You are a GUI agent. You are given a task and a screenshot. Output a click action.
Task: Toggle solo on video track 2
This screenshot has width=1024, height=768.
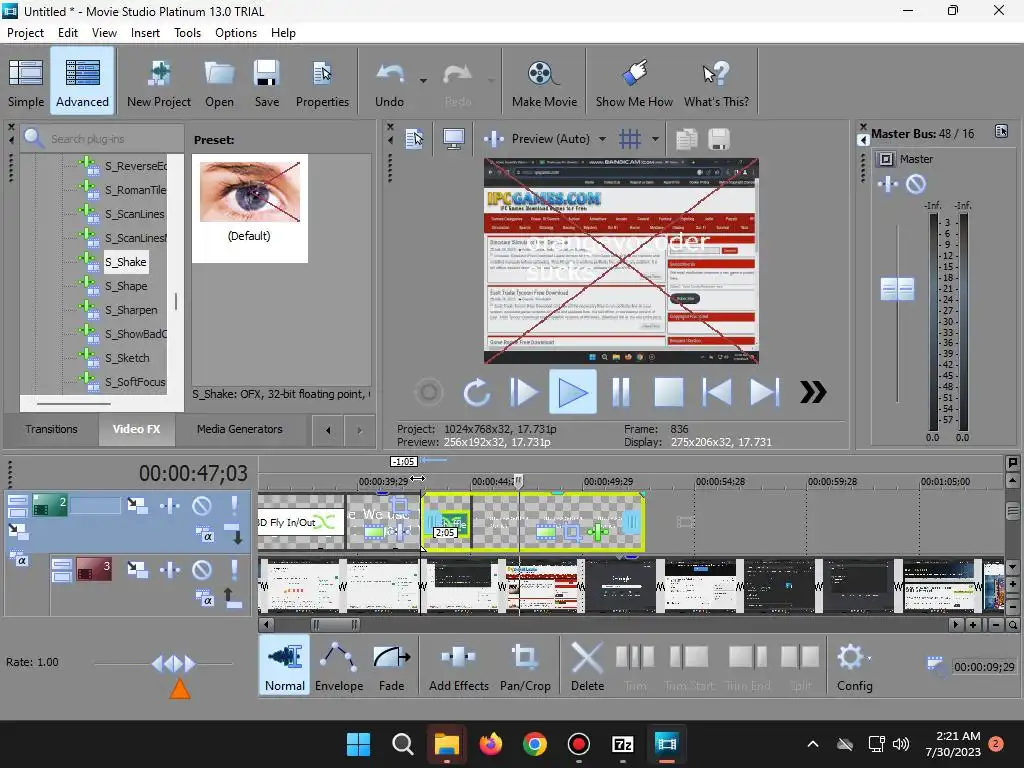click(x=234, y=505)
